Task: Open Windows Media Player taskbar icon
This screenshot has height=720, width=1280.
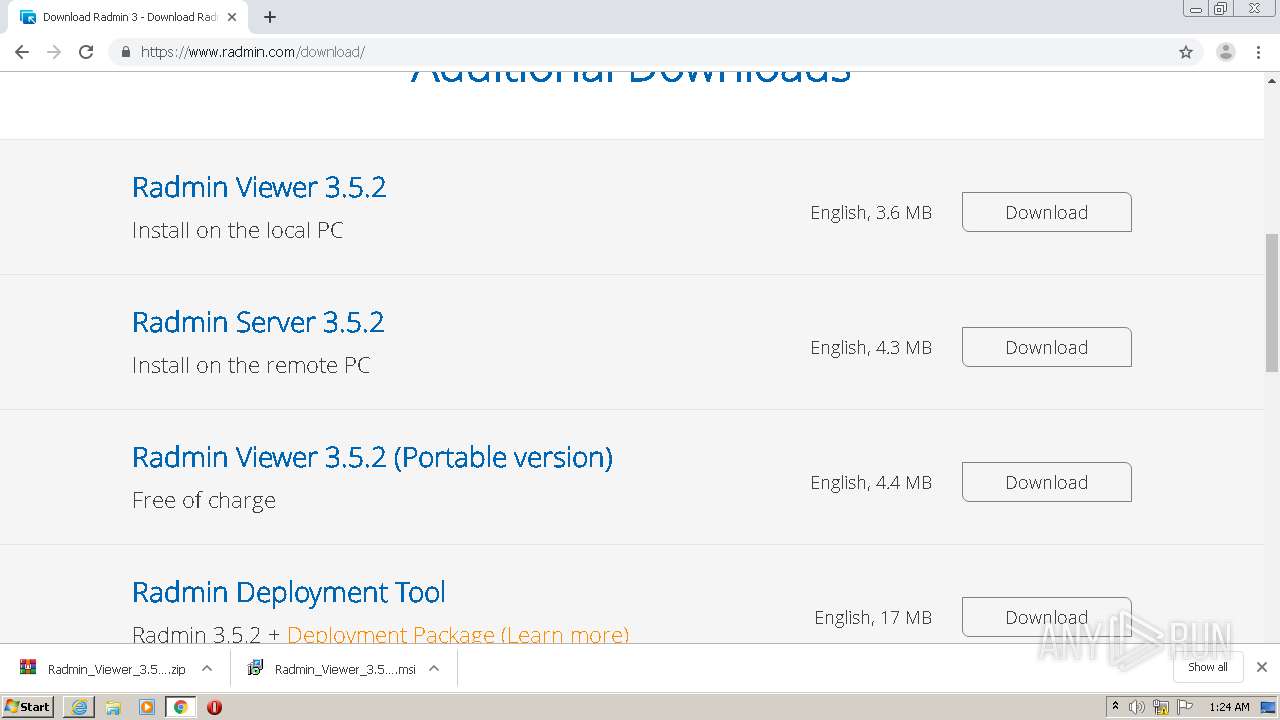Action: point(147,707)
